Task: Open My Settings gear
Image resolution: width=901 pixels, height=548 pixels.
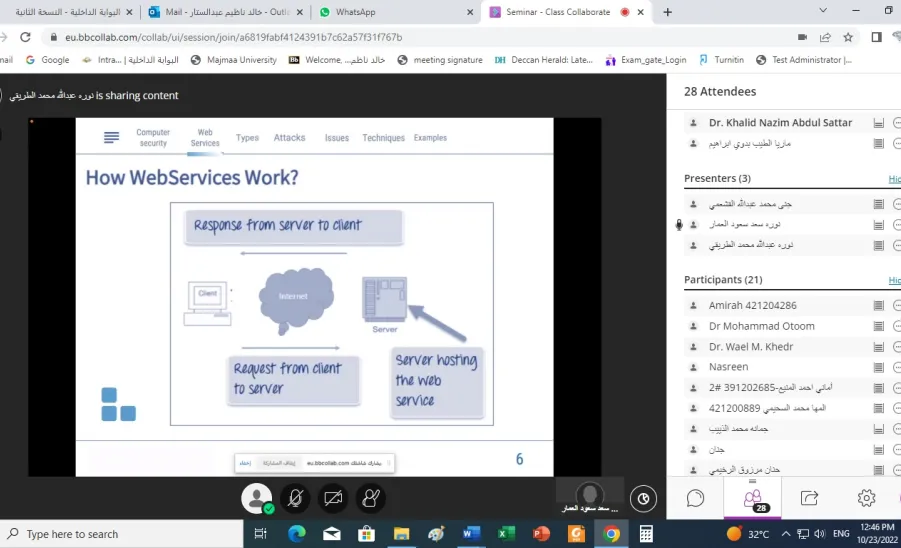Action: click(x=866, y=498)
